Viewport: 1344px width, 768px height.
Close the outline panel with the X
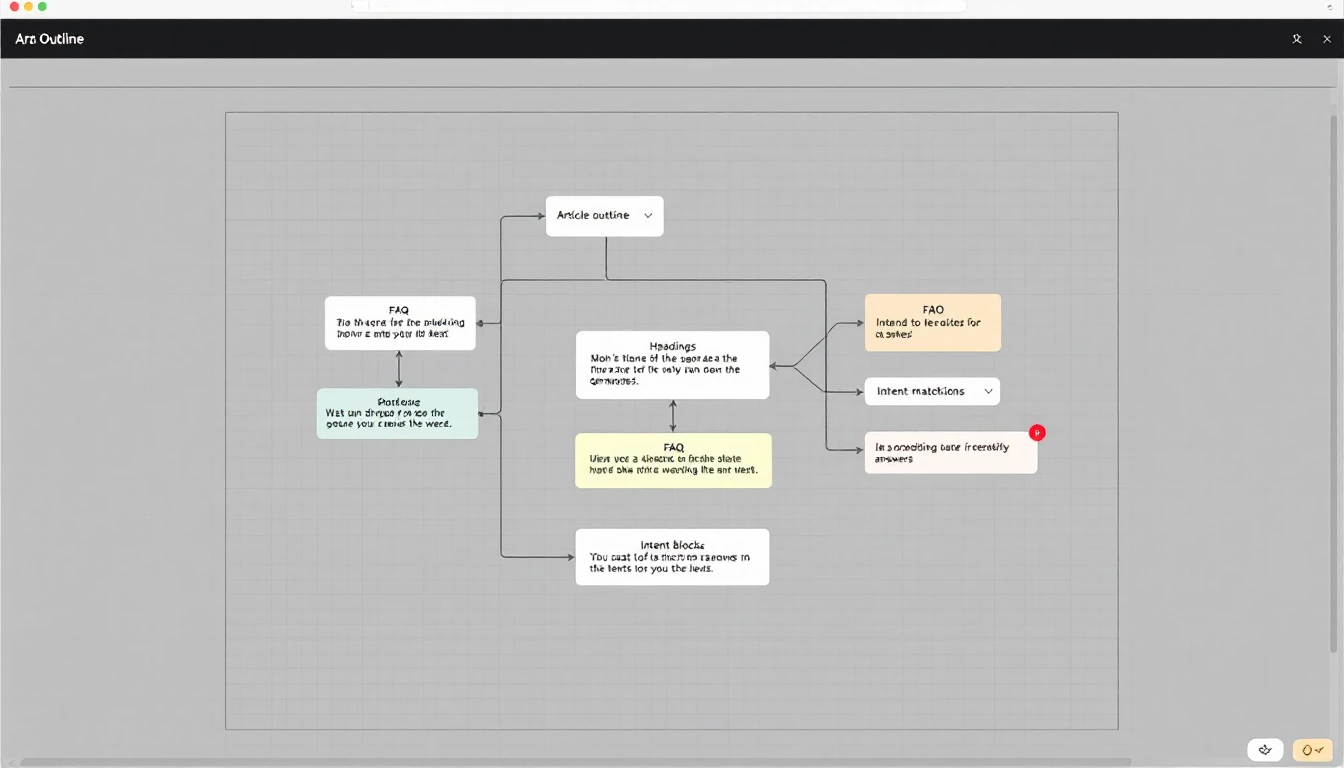[x=1327, y=39]
